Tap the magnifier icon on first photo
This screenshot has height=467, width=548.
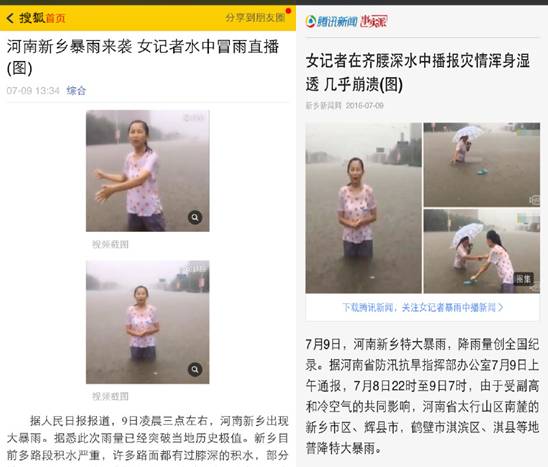coord(195,217)
